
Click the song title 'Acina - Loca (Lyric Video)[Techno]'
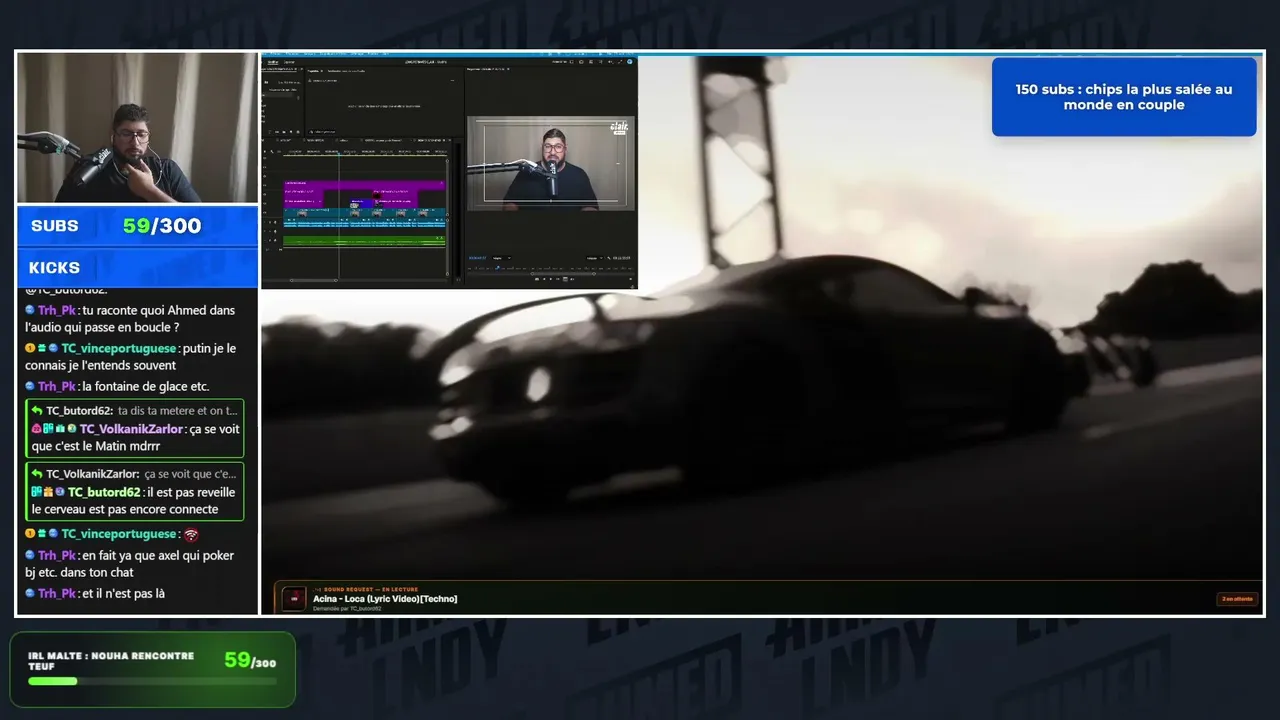point(385,599)
